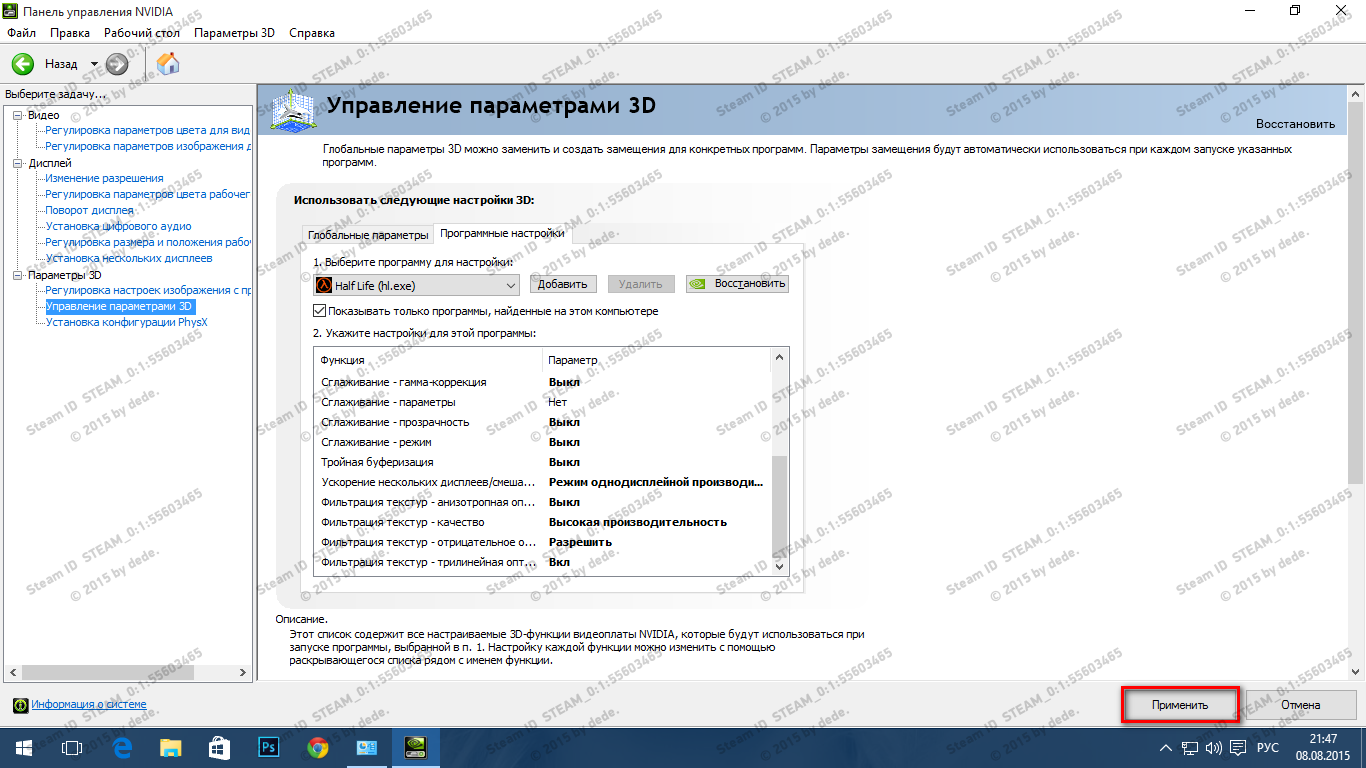
Task: Click settings list scrollbar down arrow
Action: 781,566
